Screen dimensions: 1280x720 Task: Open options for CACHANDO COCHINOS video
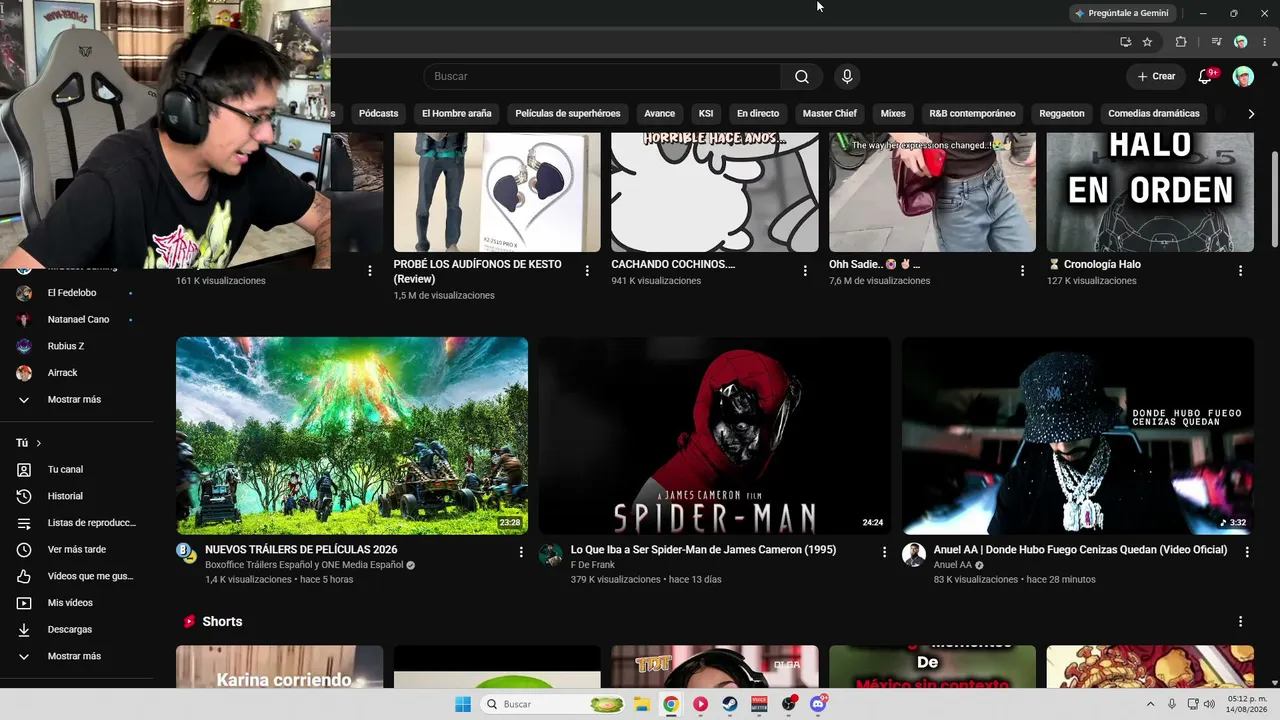coord(805,271)
